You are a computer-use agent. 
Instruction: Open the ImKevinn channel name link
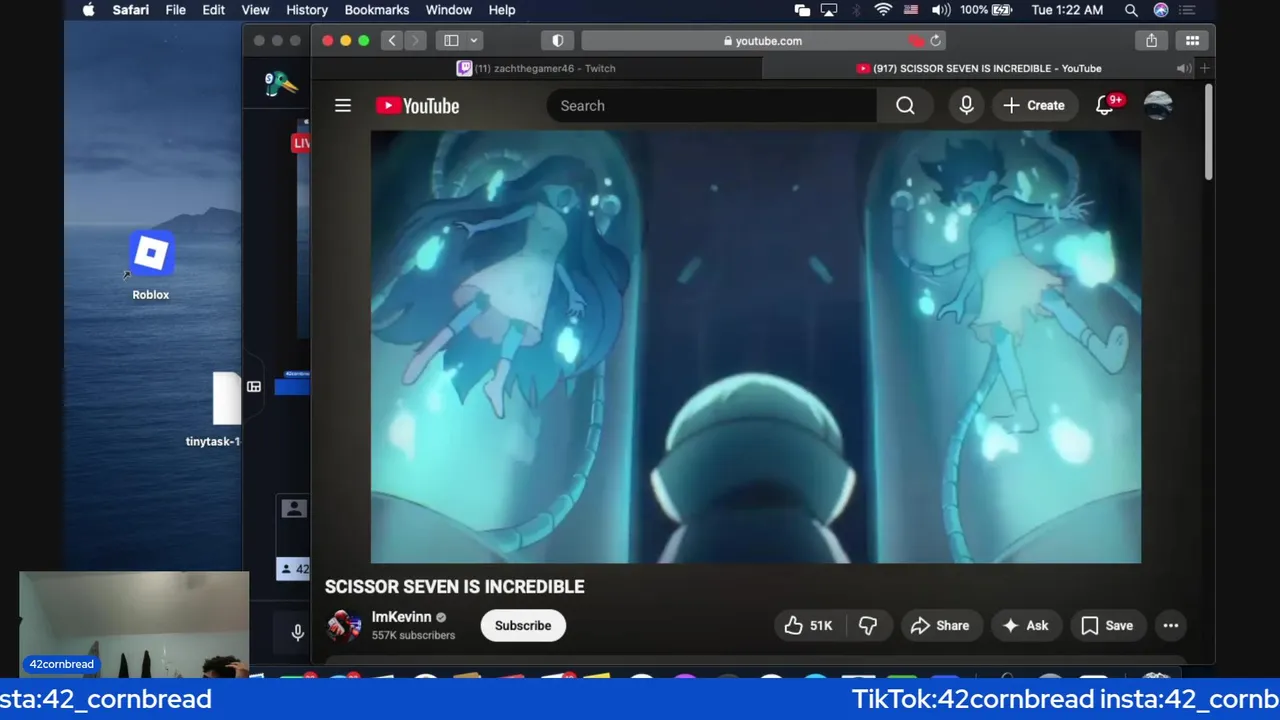[x=401, y=617]
